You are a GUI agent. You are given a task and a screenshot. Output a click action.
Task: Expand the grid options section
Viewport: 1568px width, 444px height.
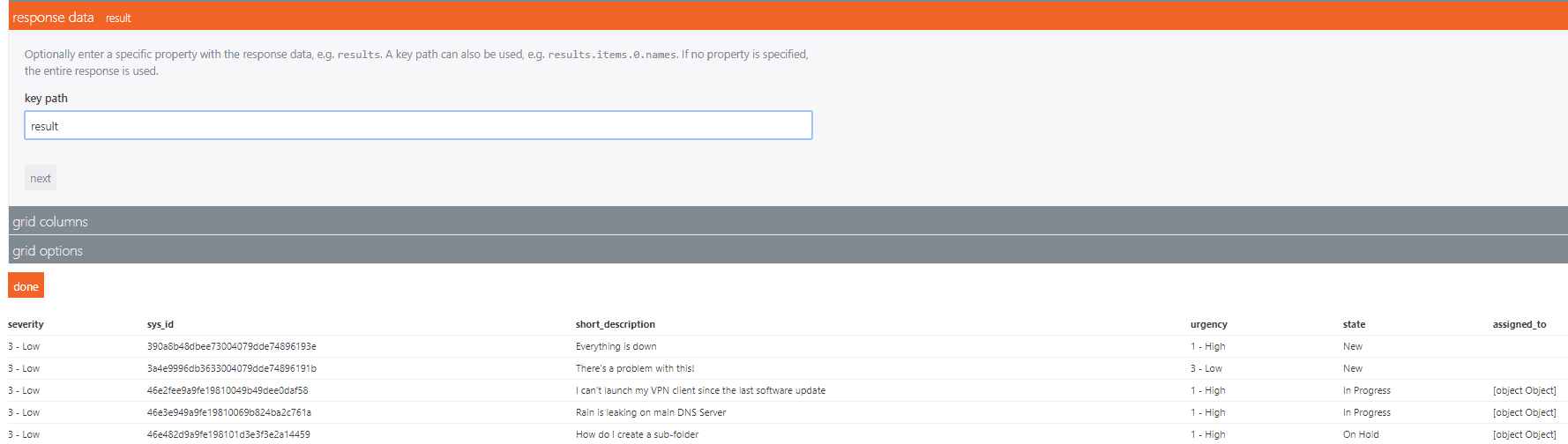[788, 250]
